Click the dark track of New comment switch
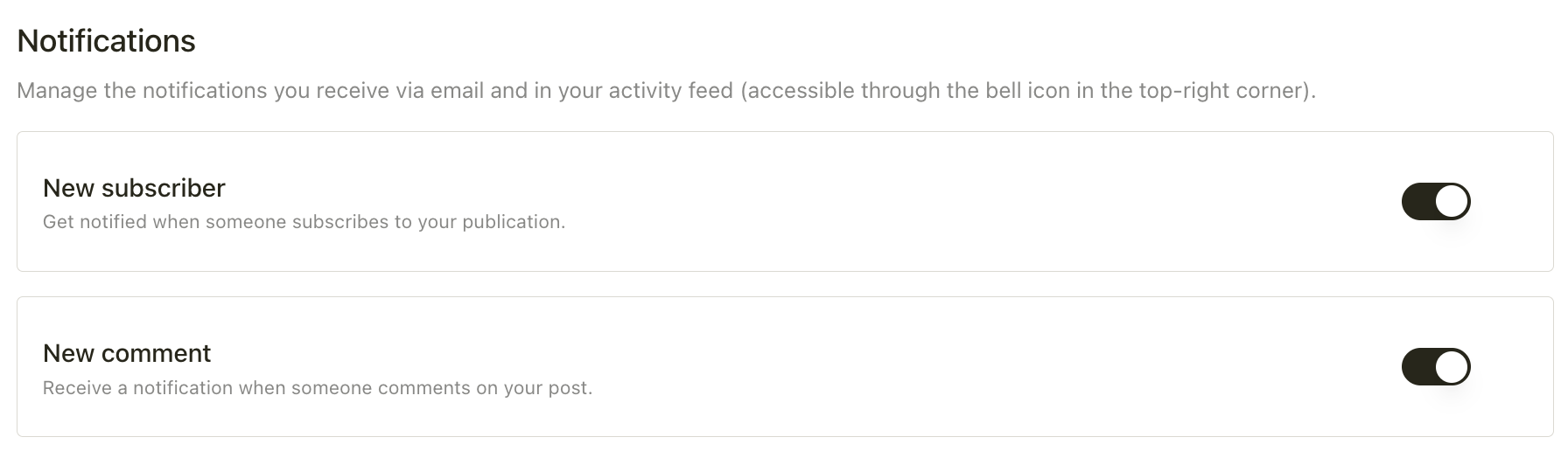The image size is (1568, 458). [x=1417, y=366]
